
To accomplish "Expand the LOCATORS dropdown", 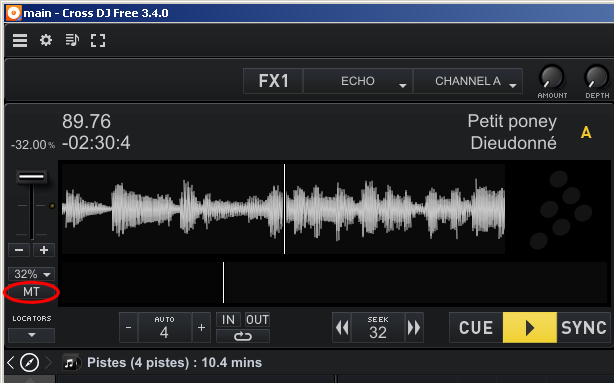I will (x=31, y=335).
